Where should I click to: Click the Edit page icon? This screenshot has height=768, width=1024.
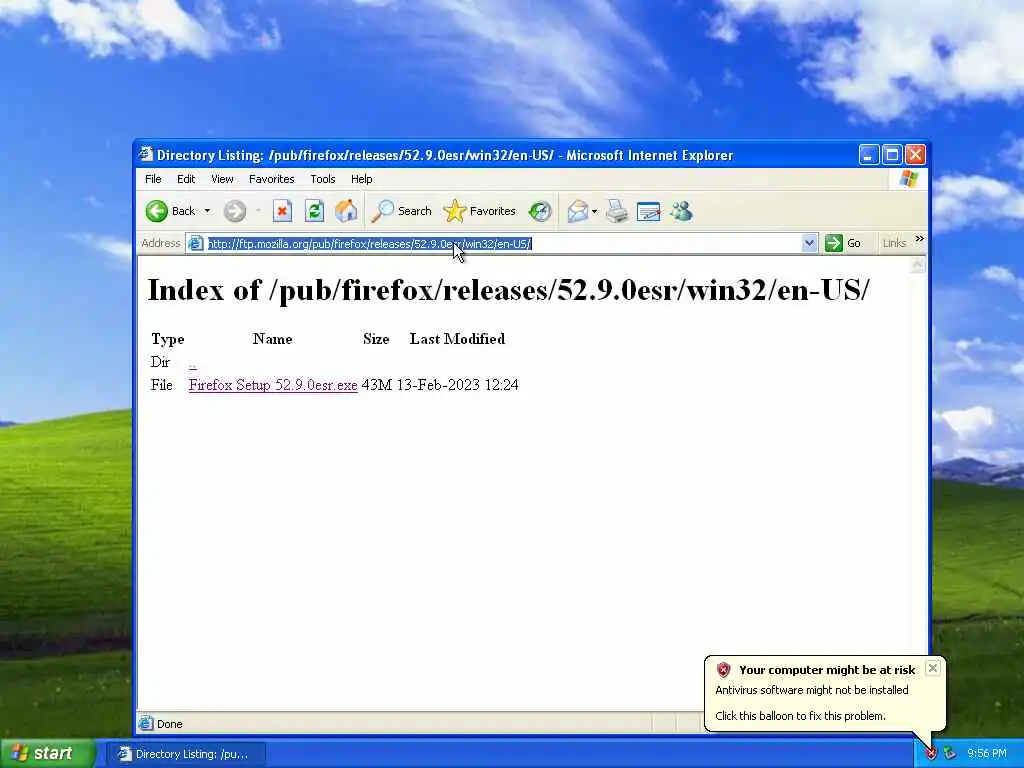648,211
